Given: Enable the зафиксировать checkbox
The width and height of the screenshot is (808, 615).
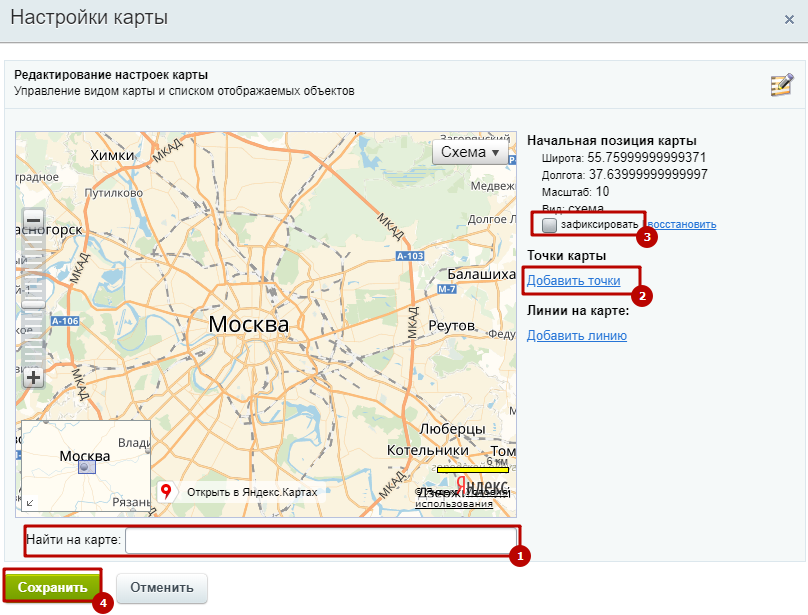Looking at the screenshot, I should click(x=549, y=225).
